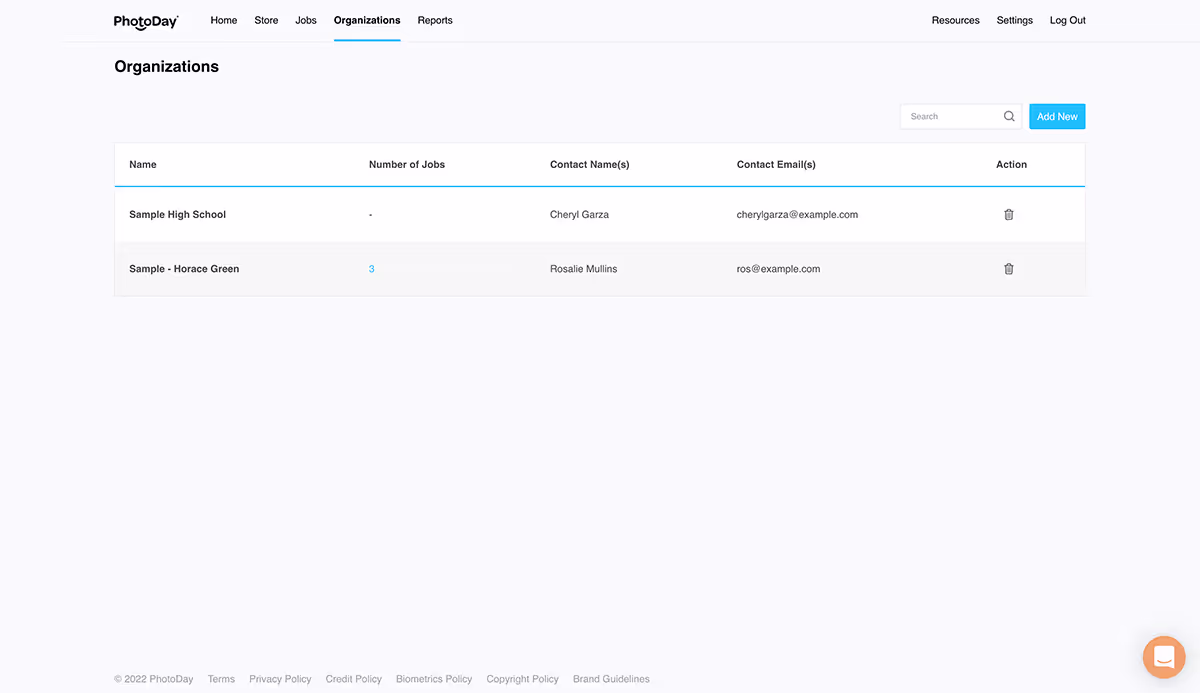Select the Organizations tab

(367, 20)
